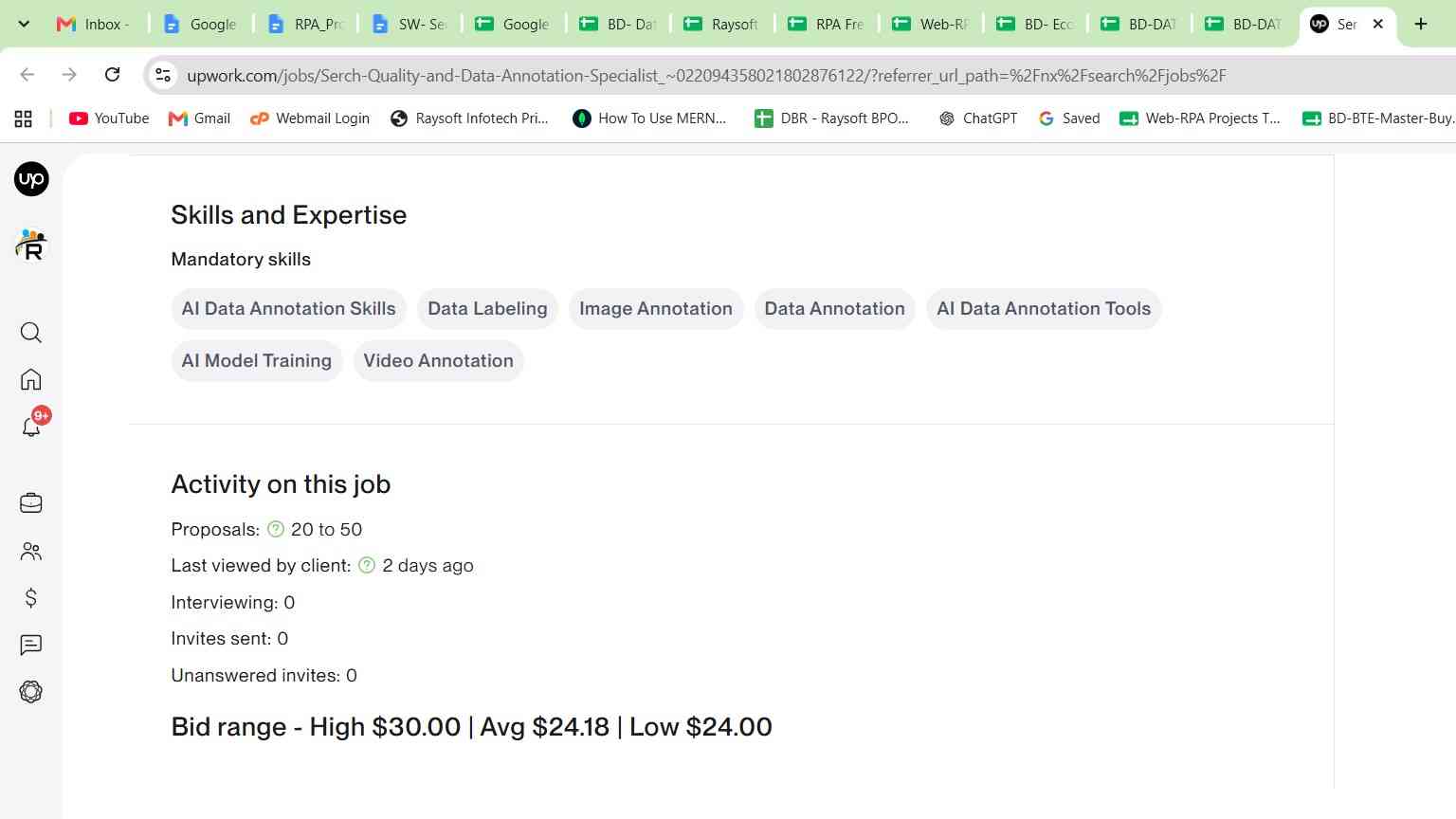
Task: Open the briefcase jobs icon in sidebar
Action: point(31,503)
